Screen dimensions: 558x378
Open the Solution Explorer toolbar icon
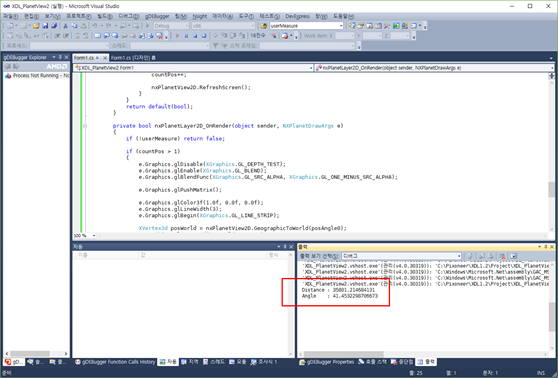coord(352,26)
